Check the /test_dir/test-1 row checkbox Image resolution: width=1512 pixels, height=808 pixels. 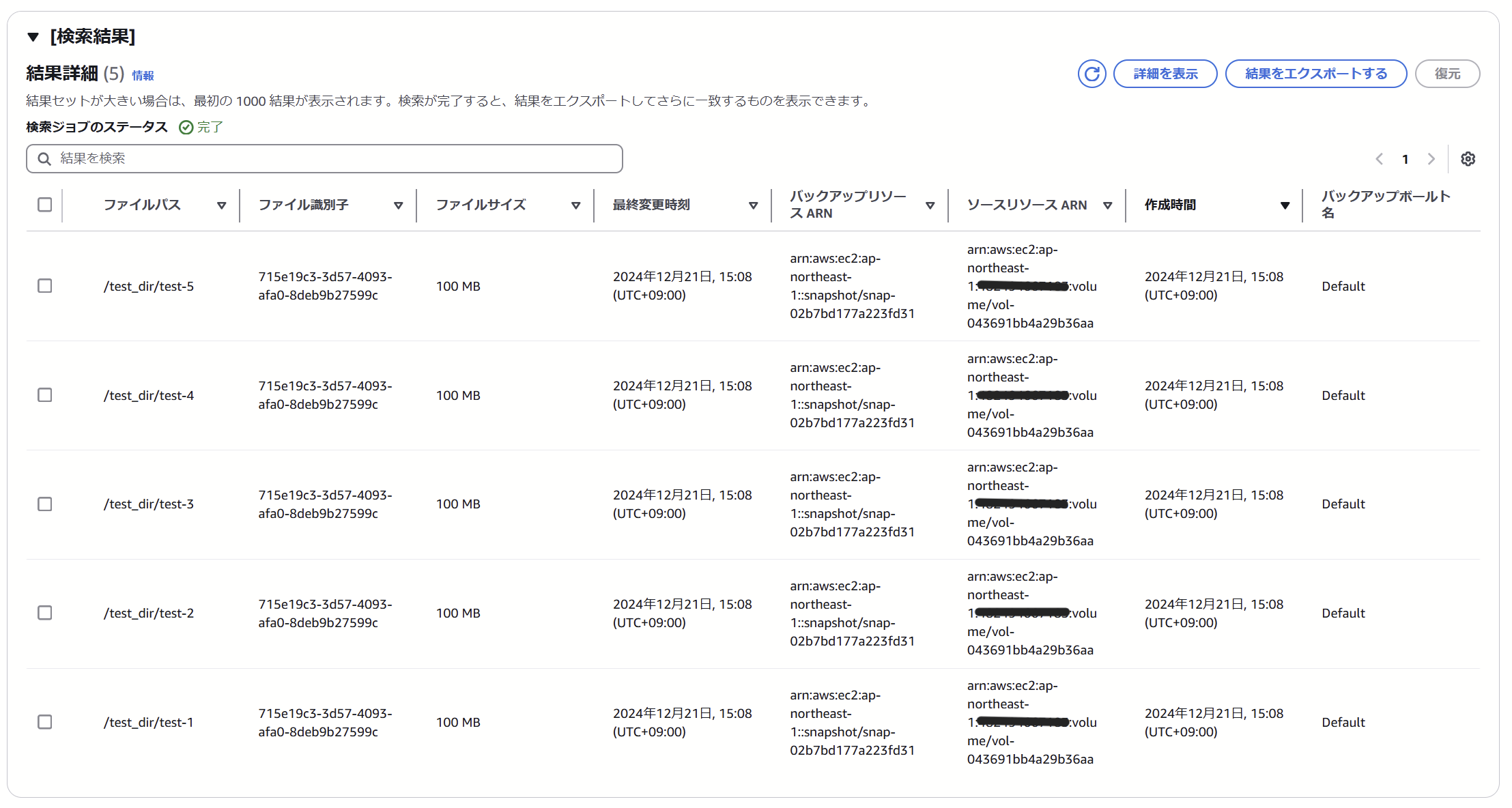pyautogui.click(x=45, y=722)
